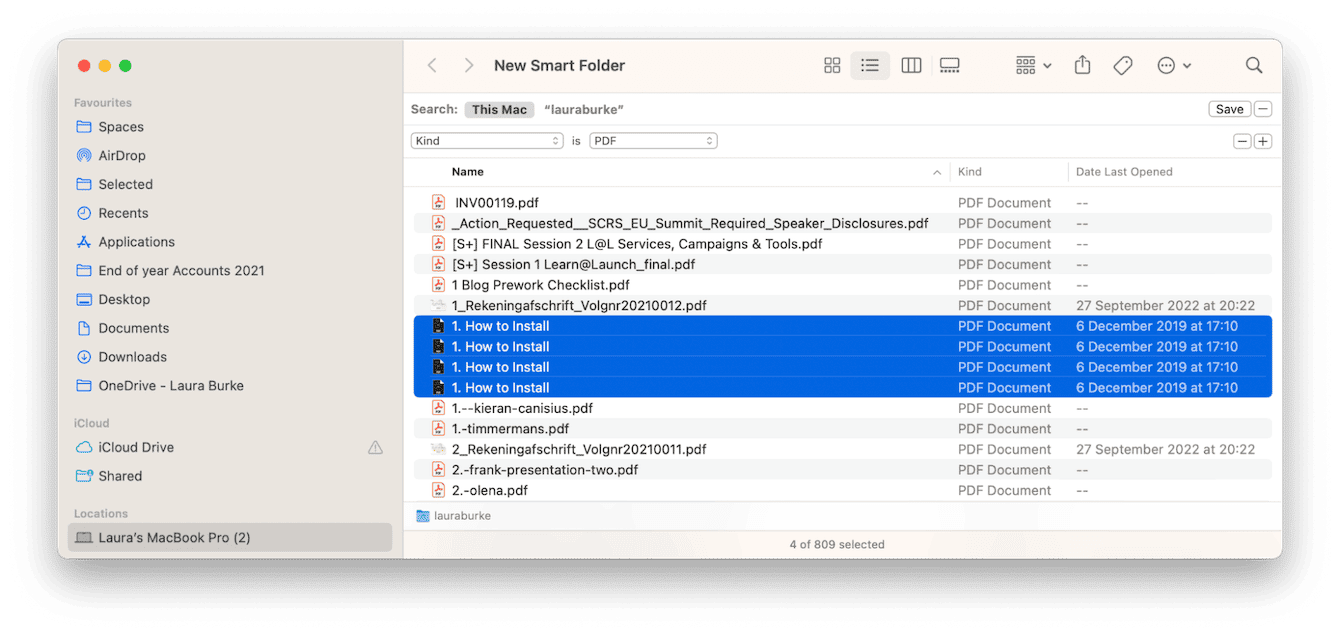Screen dimensions: 1340x635
Task: Open the Downloads folder in sidebar
Action: click(x=131, y=356)
